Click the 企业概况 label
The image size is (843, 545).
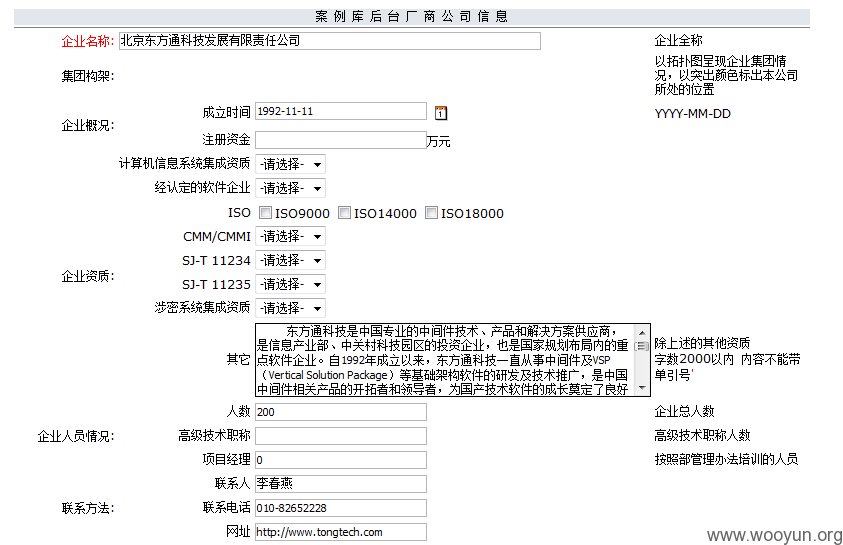click(x=88, y=125)
